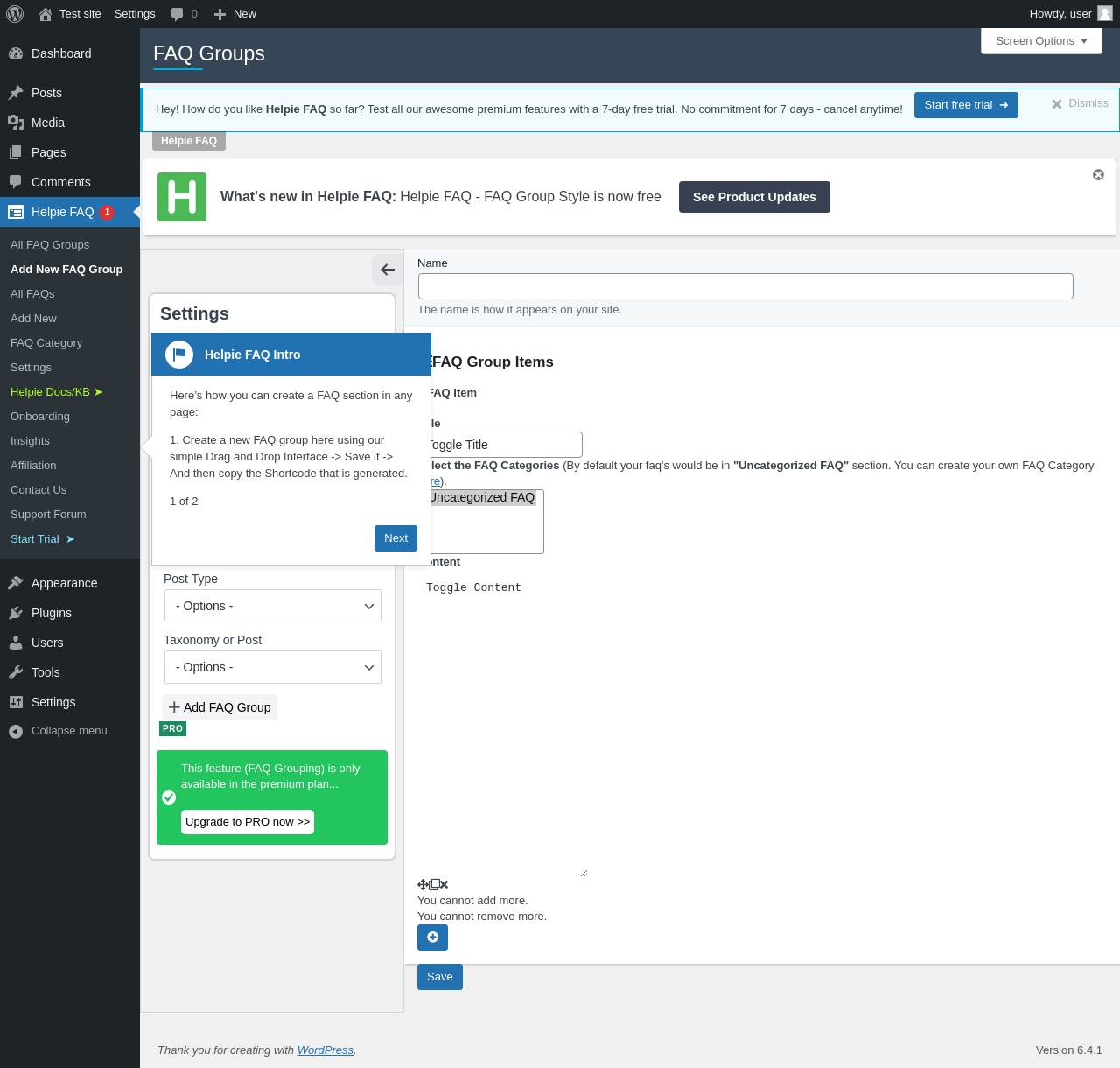Select Uncategorized FAQ in categories list
1120x1068 pixels.
[482, 497]
